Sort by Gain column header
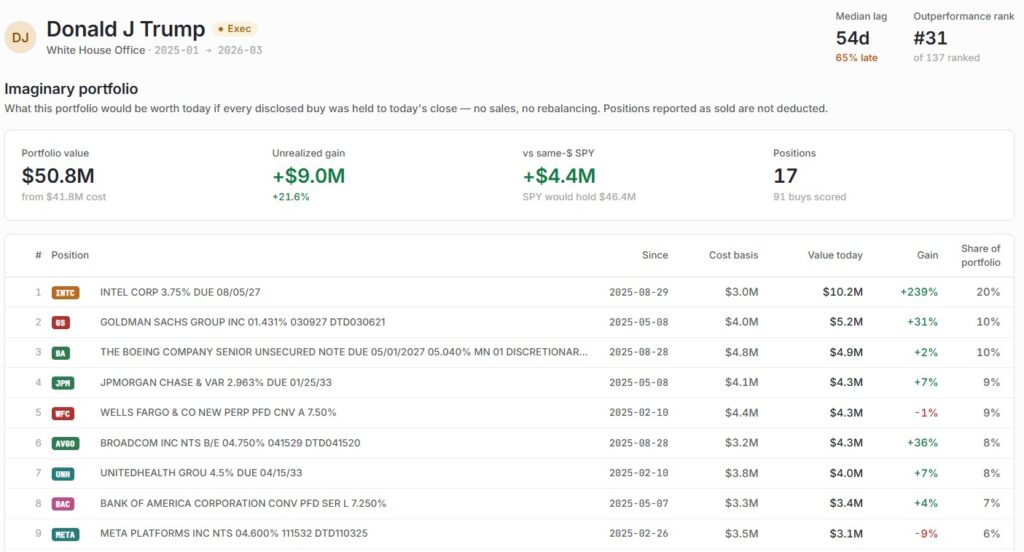The height and width of the screenshot is (552, 1024). coord(927,255)
